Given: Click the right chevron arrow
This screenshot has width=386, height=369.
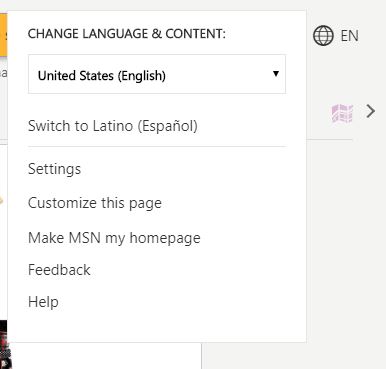Looking at the screenshot, I should (x=370, y=111).
